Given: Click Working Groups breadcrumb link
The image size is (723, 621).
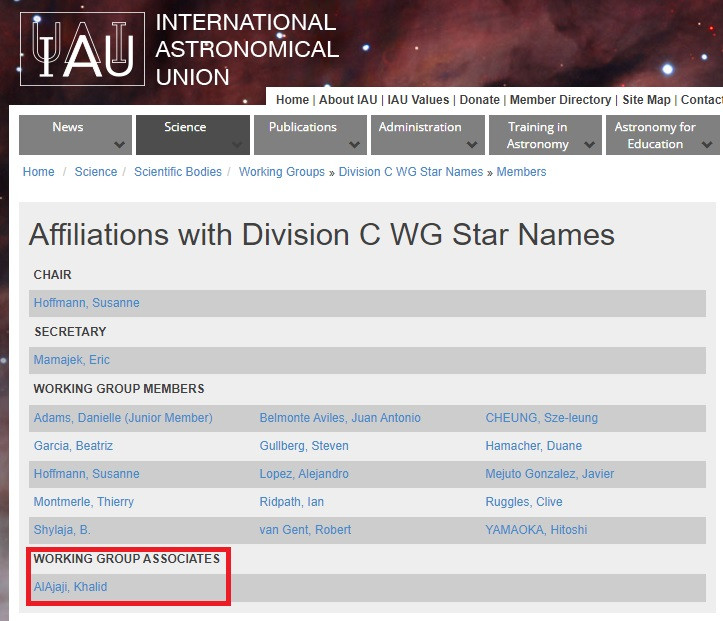Looking at the screenshot, I should coord(282,172).
